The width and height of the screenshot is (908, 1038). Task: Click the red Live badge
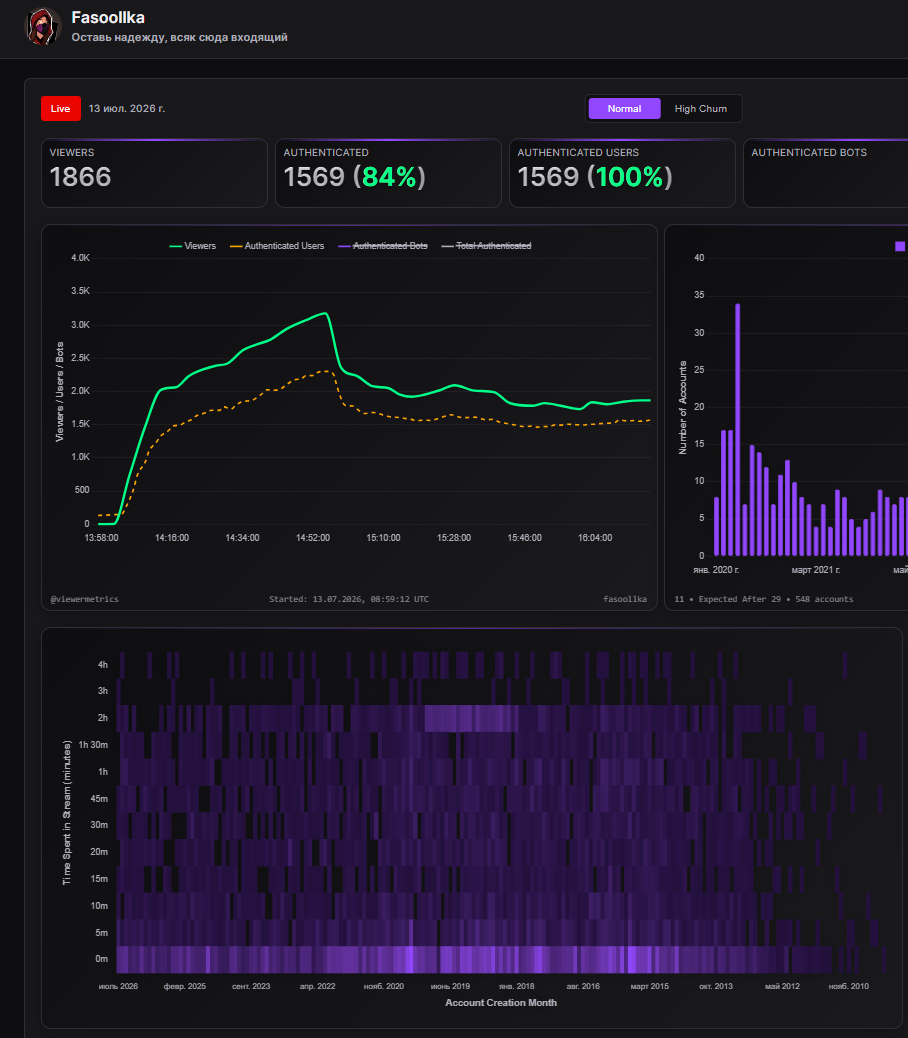[61, 109]
